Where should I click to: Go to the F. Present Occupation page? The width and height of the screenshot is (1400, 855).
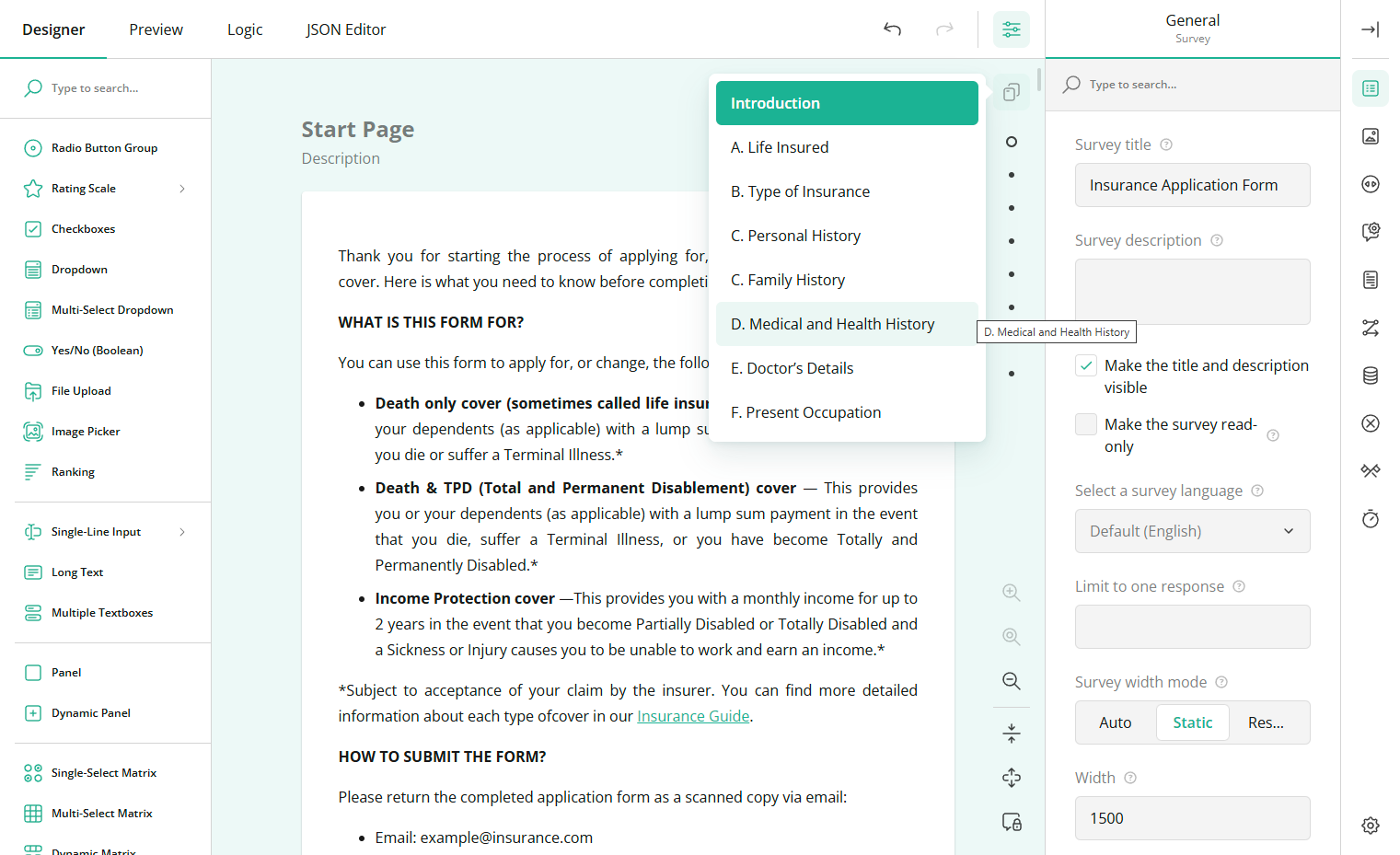coord(847,412)
